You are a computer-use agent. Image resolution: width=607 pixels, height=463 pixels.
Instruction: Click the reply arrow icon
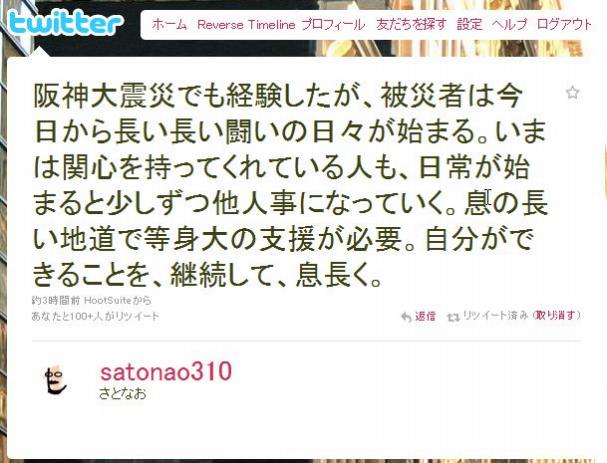coord(406,317)
